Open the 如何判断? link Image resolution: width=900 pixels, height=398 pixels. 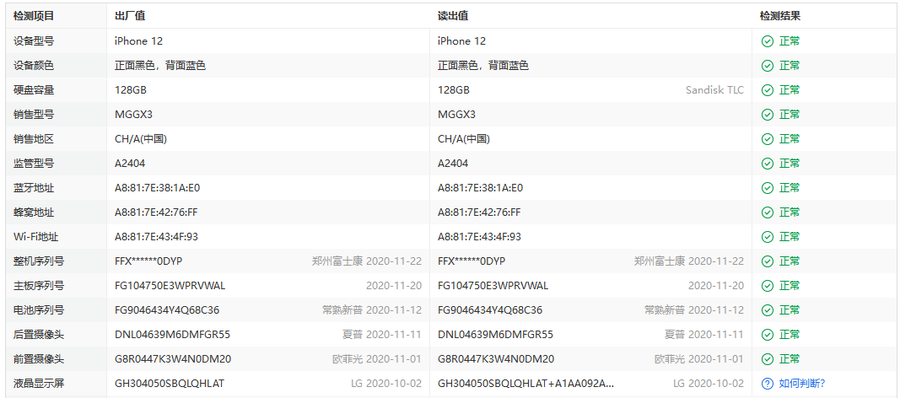pyautogui.click(x=802, y=383)
